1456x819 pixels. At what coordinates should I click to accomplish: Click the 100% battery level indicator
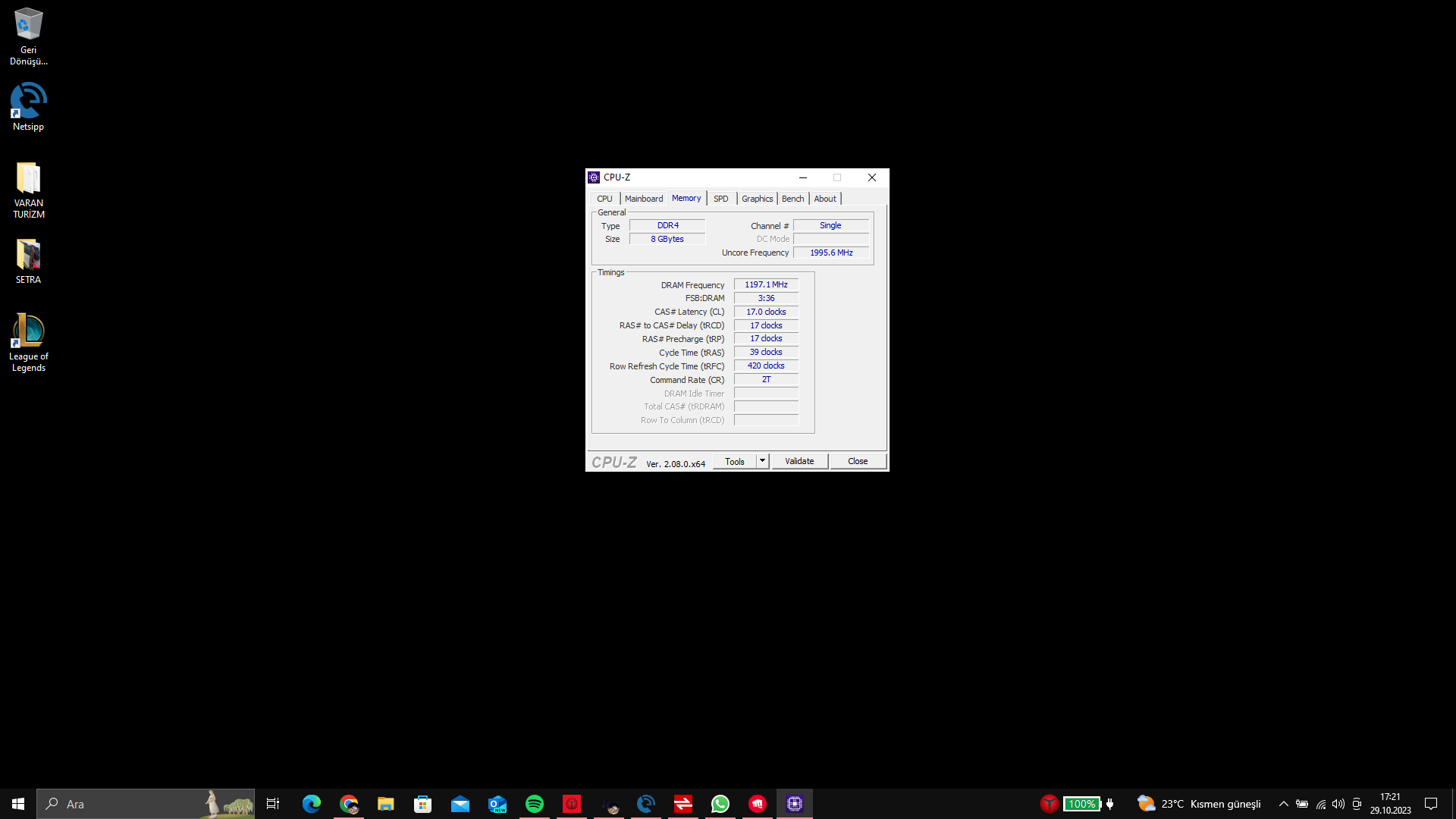point(1082,803)
